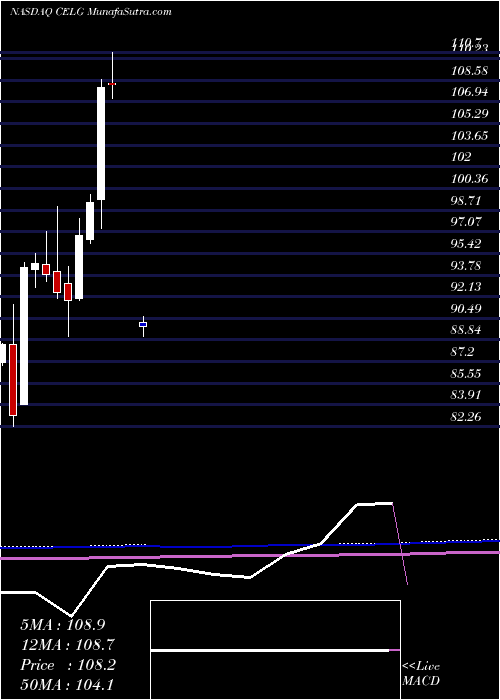Click the 5MA : 108.9 value
This screenshot has height=700, width=500.
point(63,625)
